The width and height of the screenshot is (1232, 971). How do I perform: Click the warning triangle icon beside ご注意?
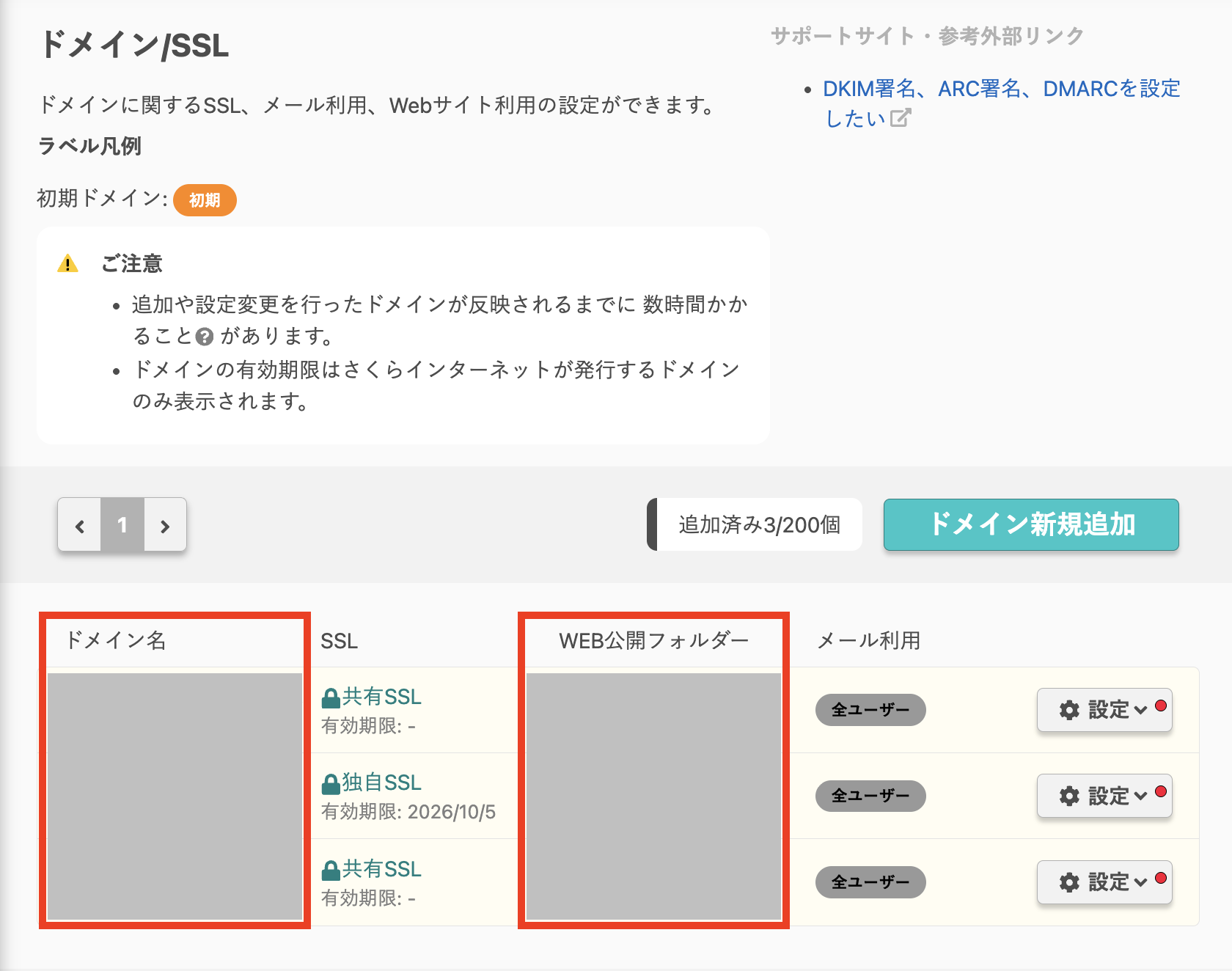pos(67,263)
